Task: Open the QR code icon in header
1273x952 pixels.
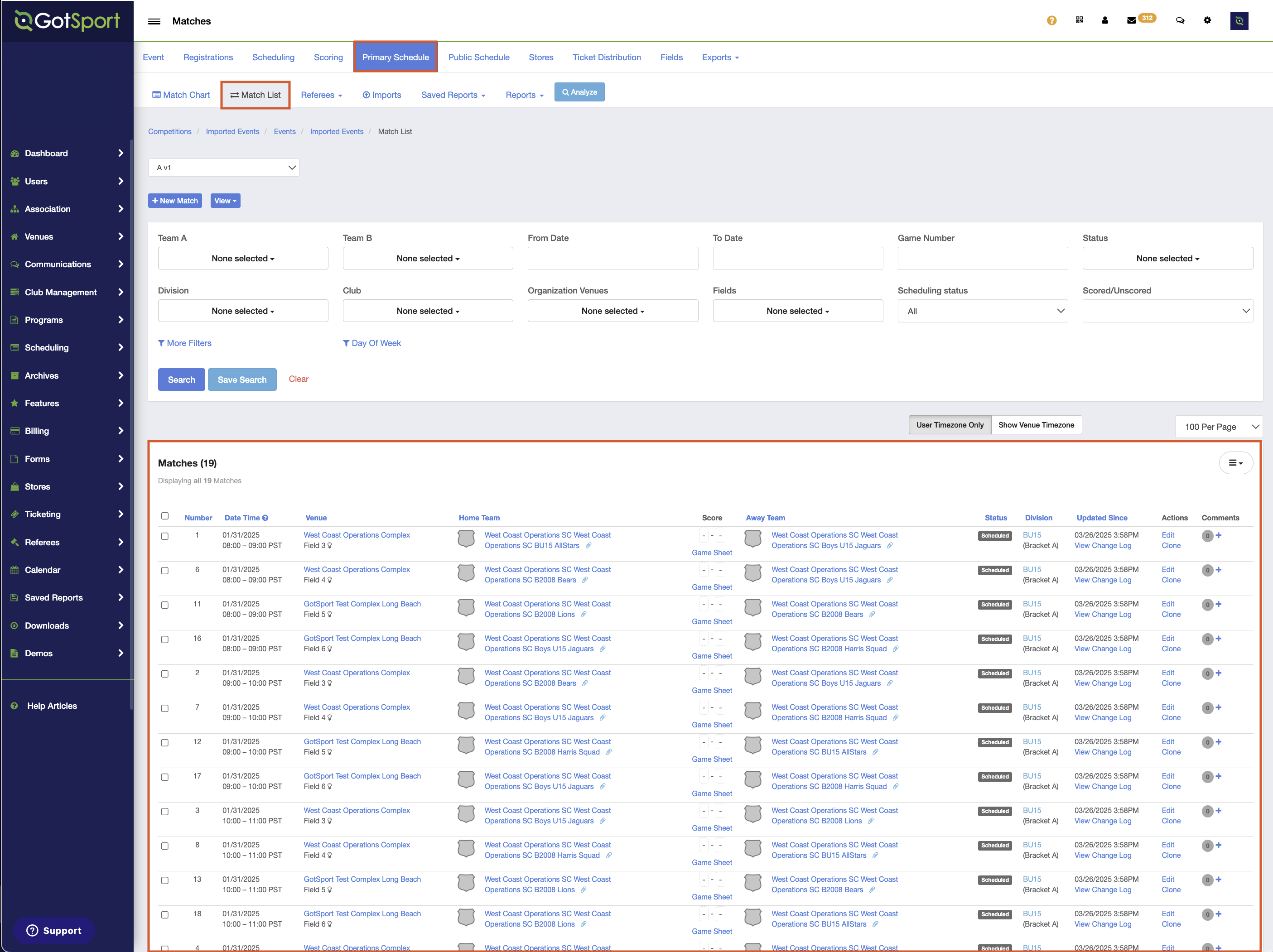Action: click(1079, 20)
